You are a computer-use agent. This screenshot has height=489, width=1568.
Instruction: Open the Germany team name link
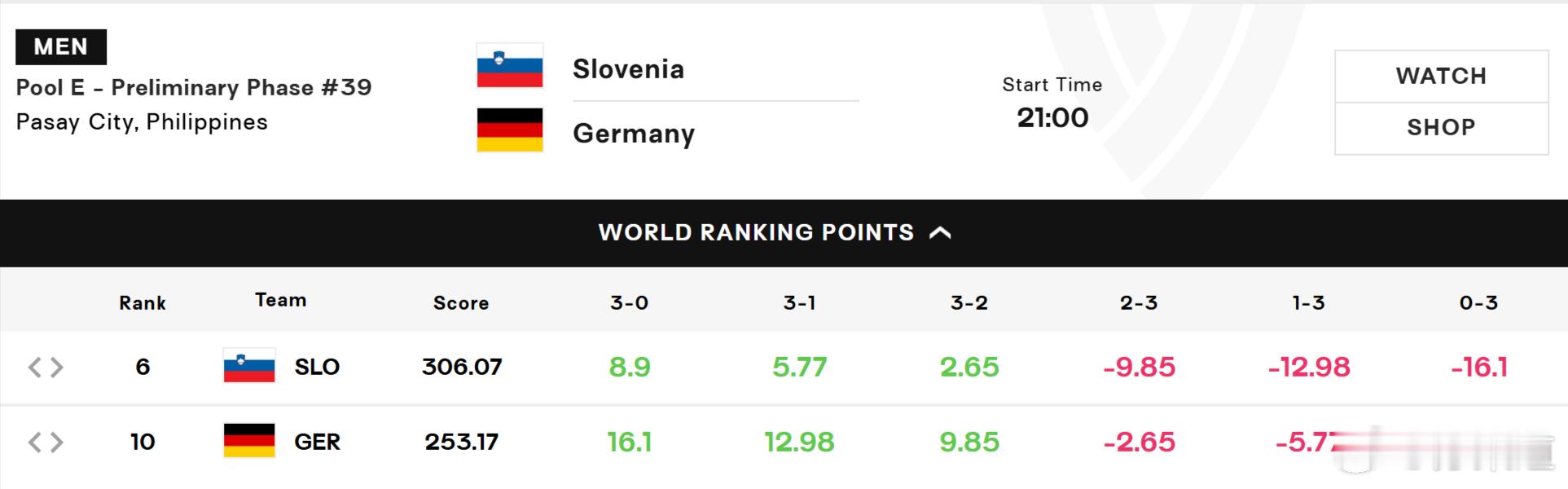tap(634, 134)
